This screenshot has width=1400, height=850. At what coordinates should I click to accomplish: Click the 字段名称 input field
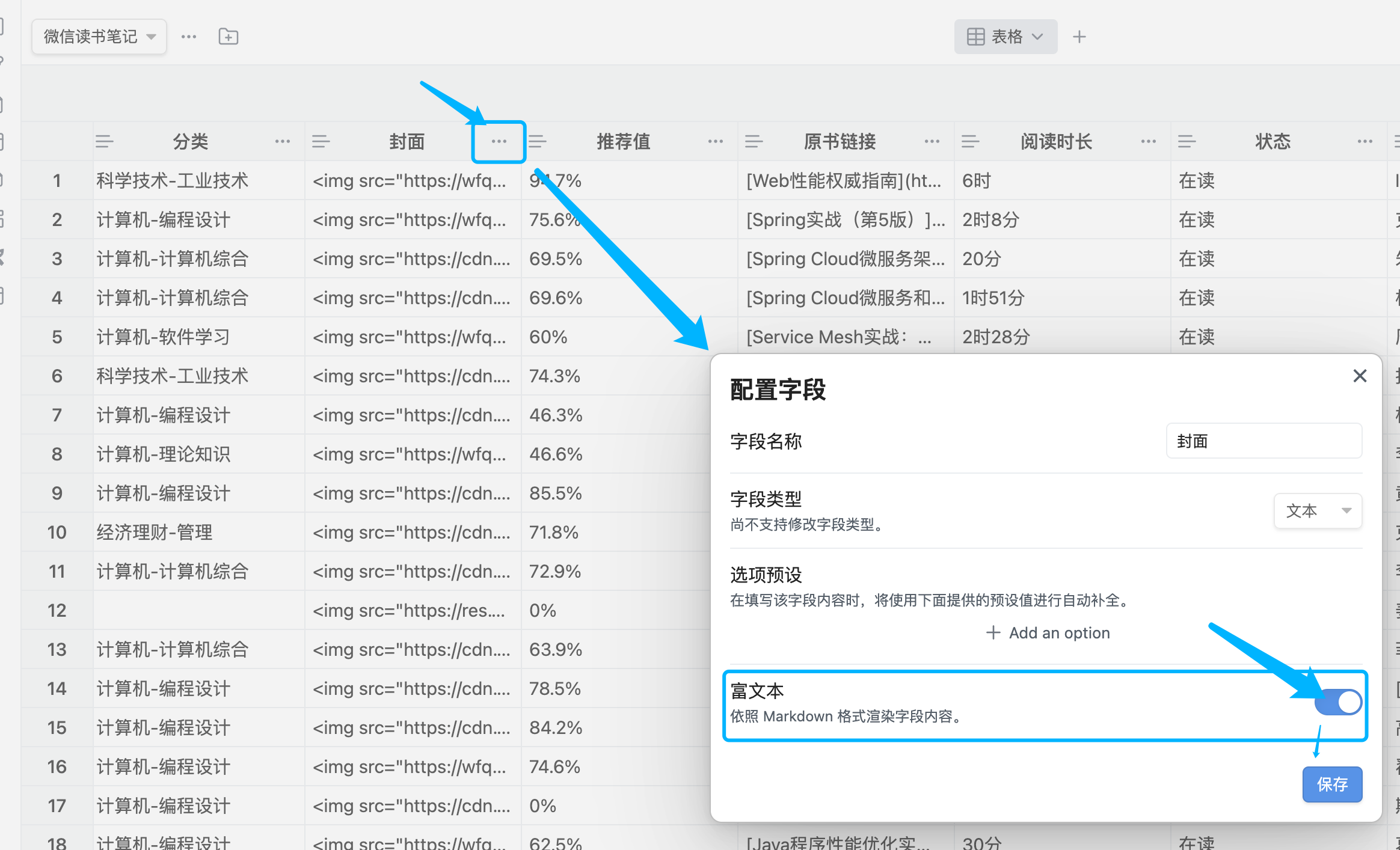[1263, 441]
